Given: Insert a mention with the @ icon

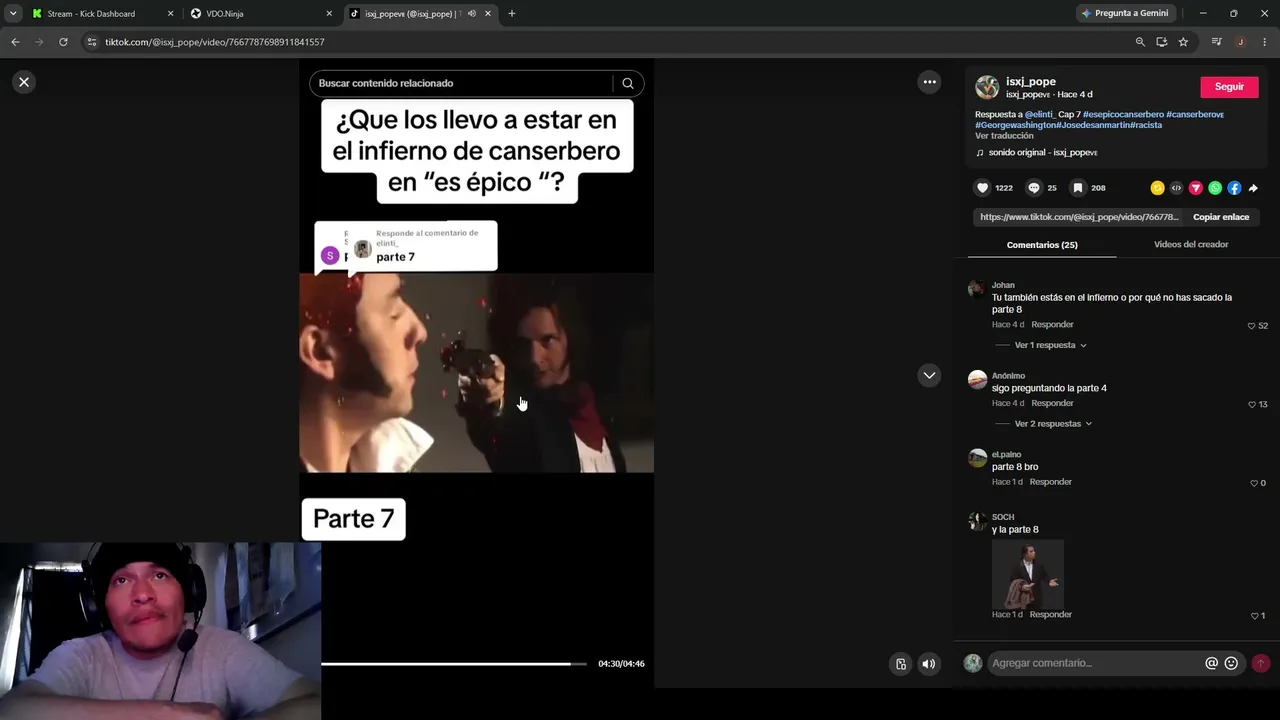Looking at the screenshot, I should click(x=1211, y=663).
